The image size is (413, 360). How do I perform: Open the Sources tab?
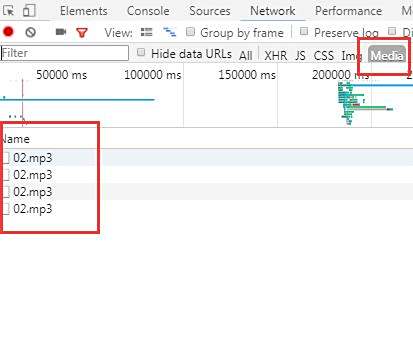click(210, 11)
